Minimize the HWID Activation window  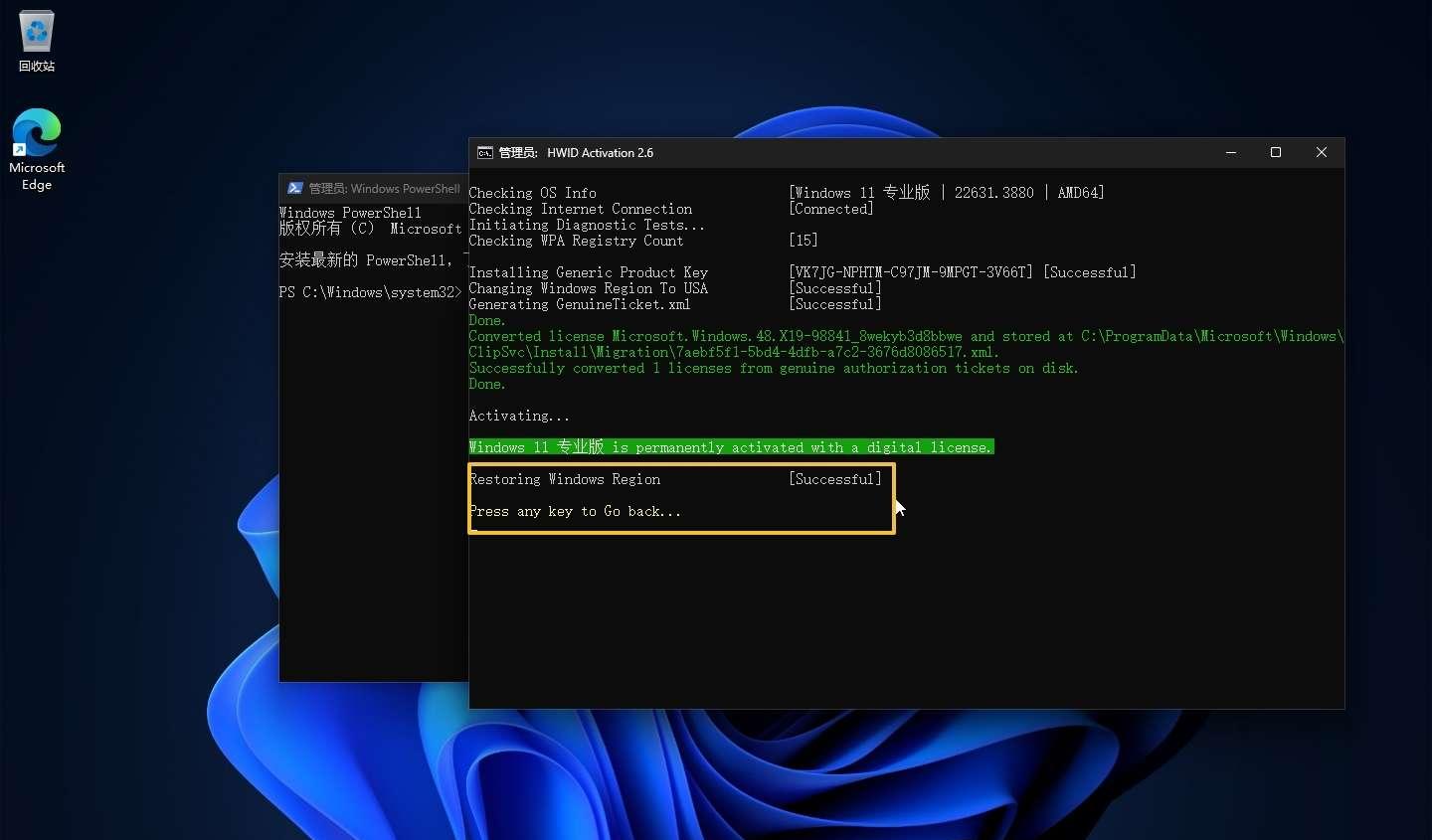(x=1231, y=153)
